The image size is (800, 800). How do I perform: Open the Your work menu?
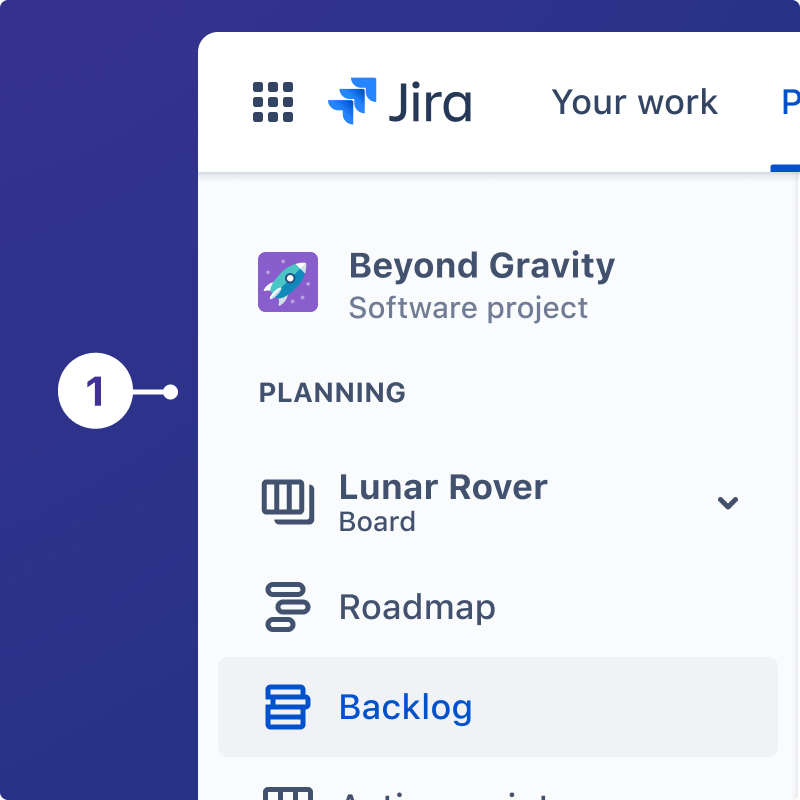(635, 102)
